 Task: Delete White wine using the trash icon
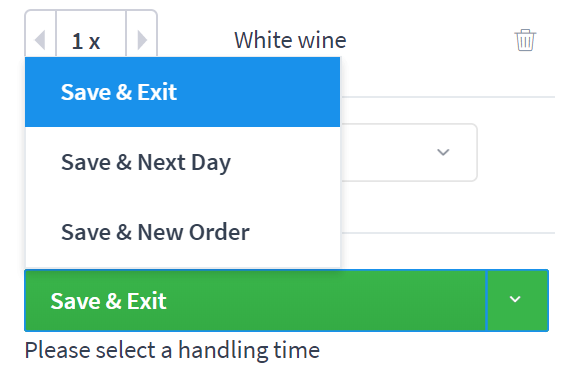[x=525, y=40]
